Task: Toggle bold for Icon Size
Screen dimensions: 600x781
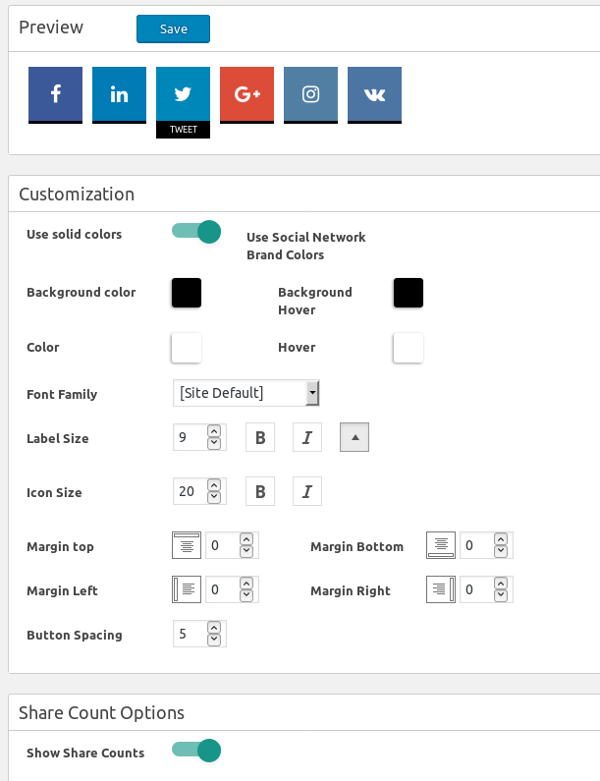Action: tap(260, 491)
